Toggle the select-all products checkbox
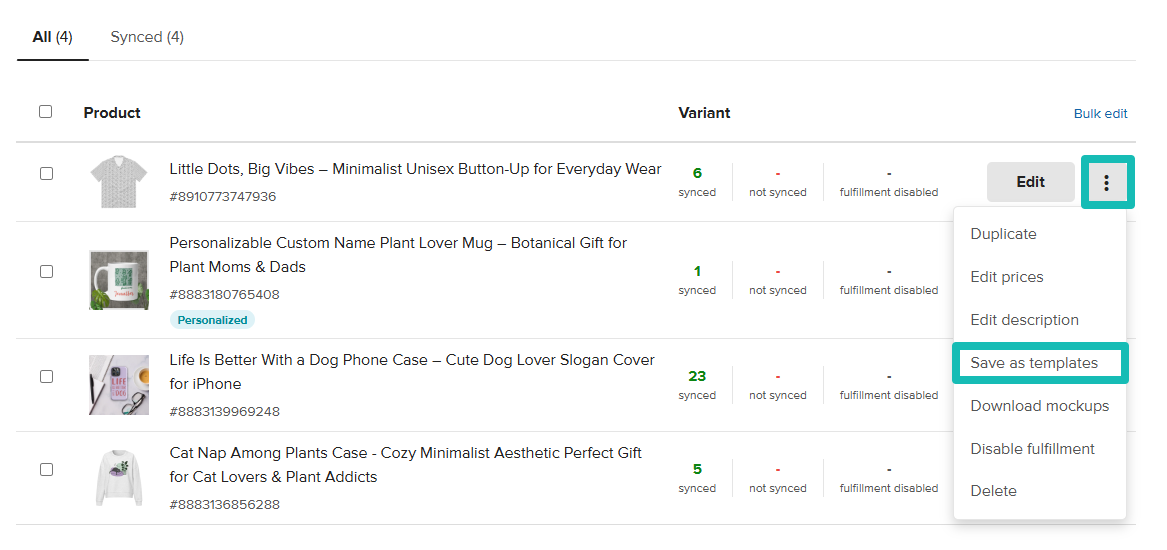Viewport: 1167px width, 550px height. pos(46,112)
